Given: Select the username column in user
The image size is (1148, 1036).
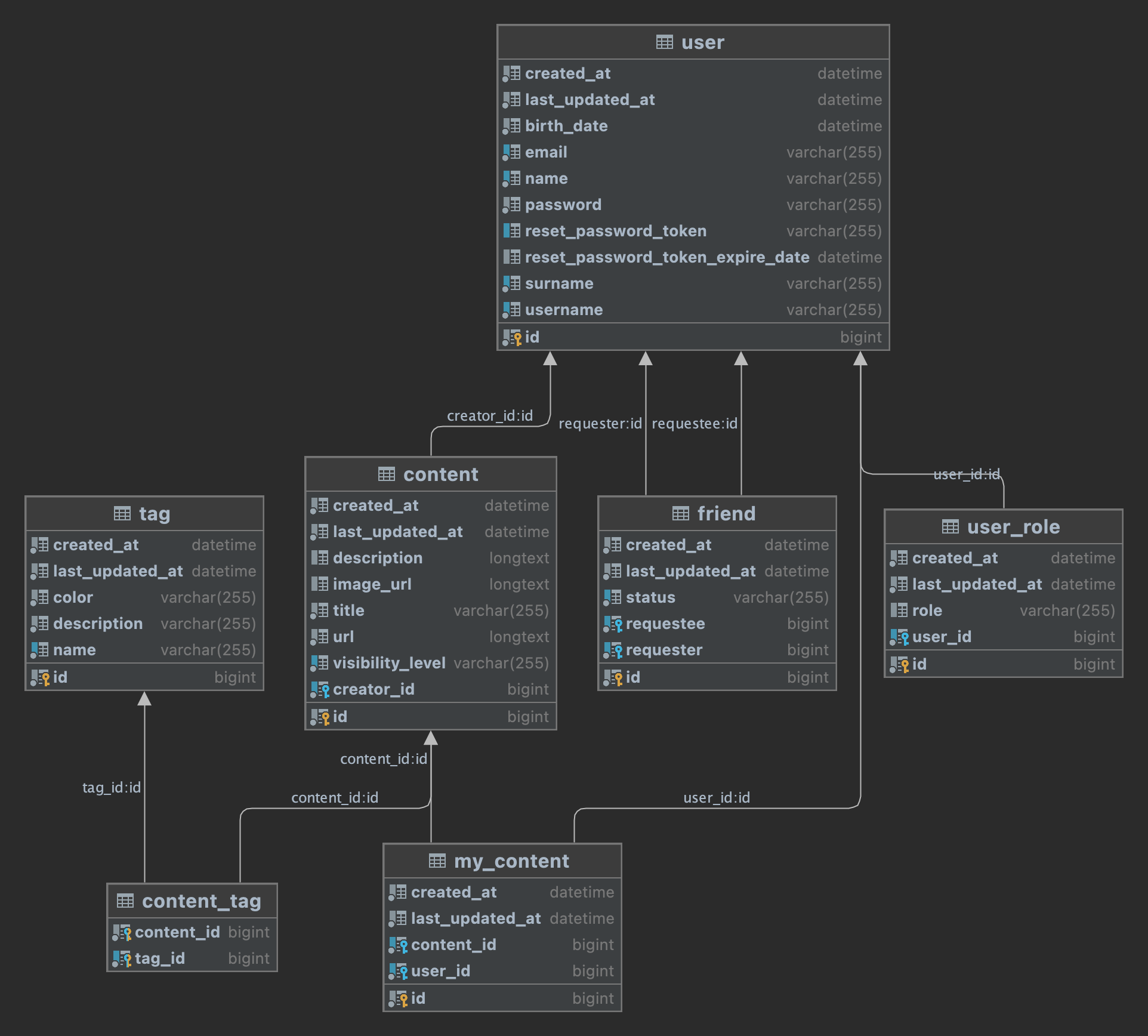Looking at the screenshot, I should [x=693, y=310].
